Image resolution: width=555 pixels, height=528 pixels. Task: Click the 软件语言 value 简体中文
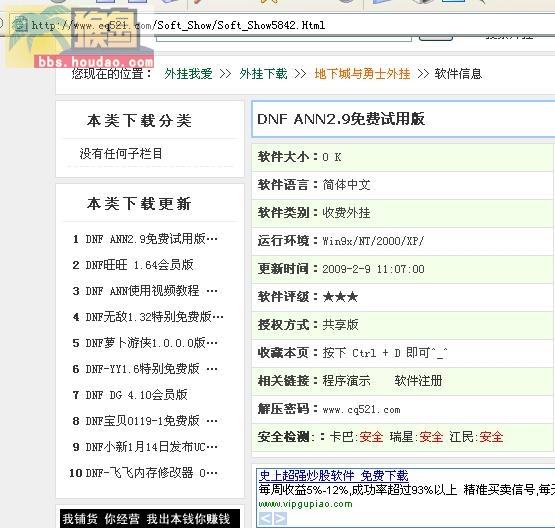[346, 185]
